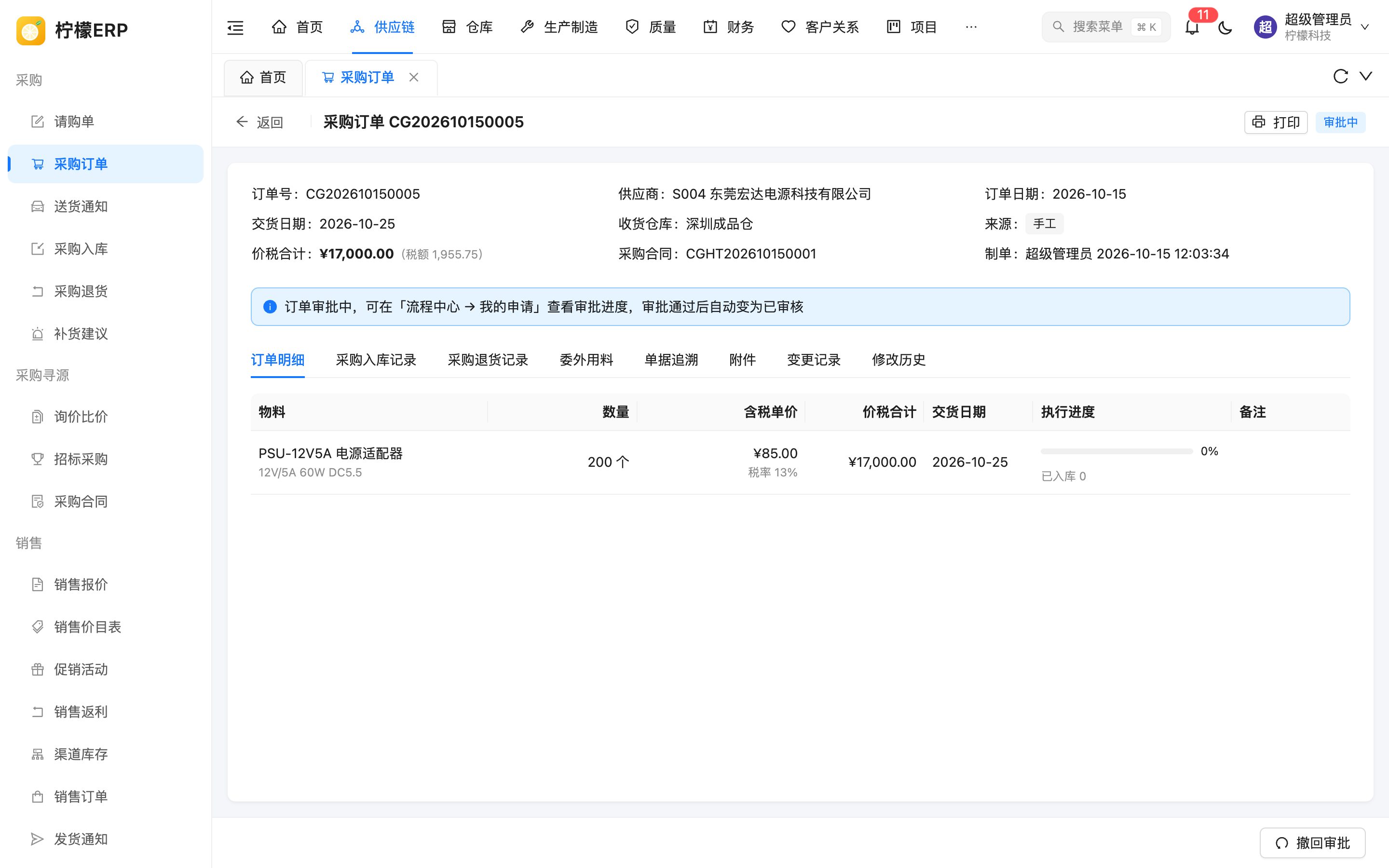Click the 返回 back arrow
This screenshot has height=868, width=1389.
259,122
